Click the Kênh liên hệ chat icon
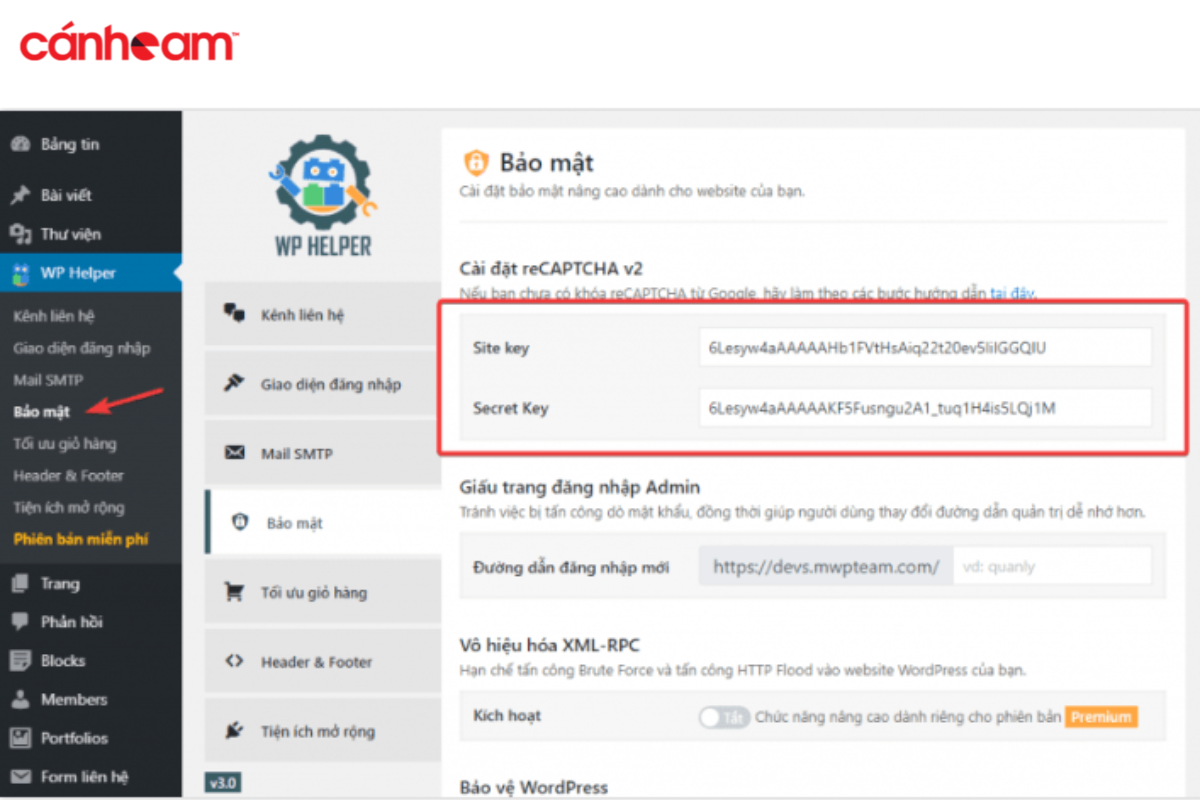The image size is (1200, 800). pos(235,315)
